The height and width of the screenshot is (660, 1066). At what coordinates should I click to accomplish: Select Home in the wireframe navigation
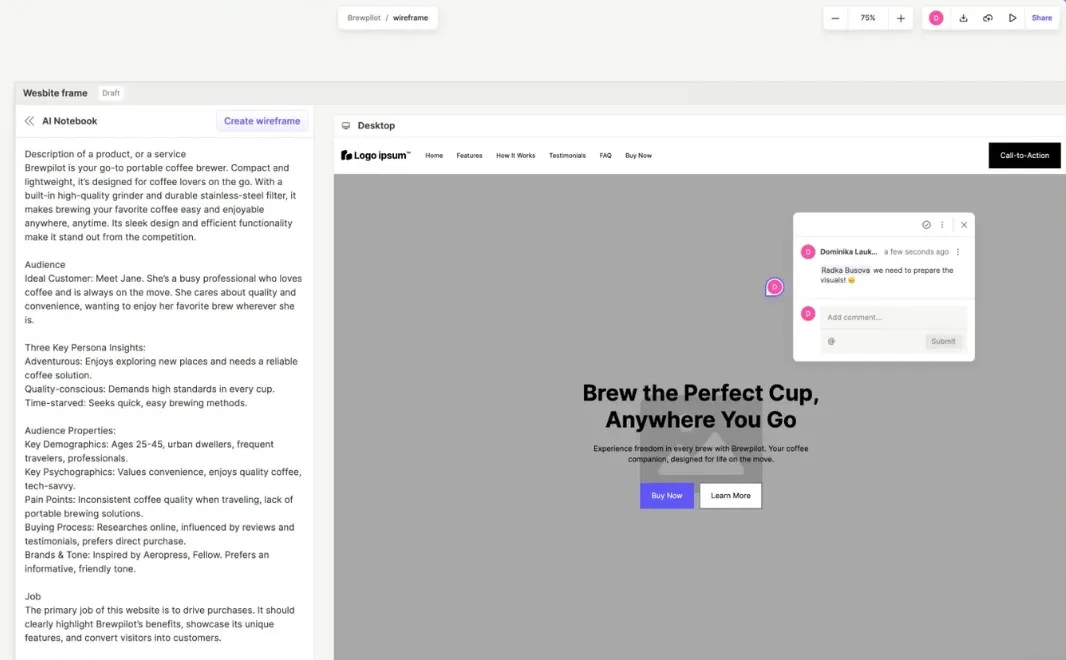click(x=434, y=156)
